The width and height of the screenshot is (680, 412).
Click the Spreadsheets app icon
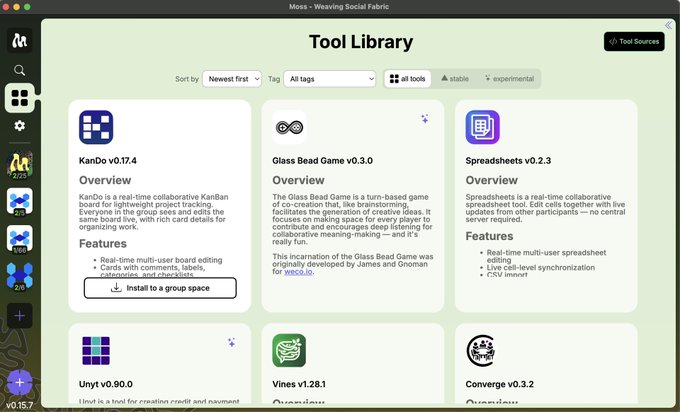483,127
